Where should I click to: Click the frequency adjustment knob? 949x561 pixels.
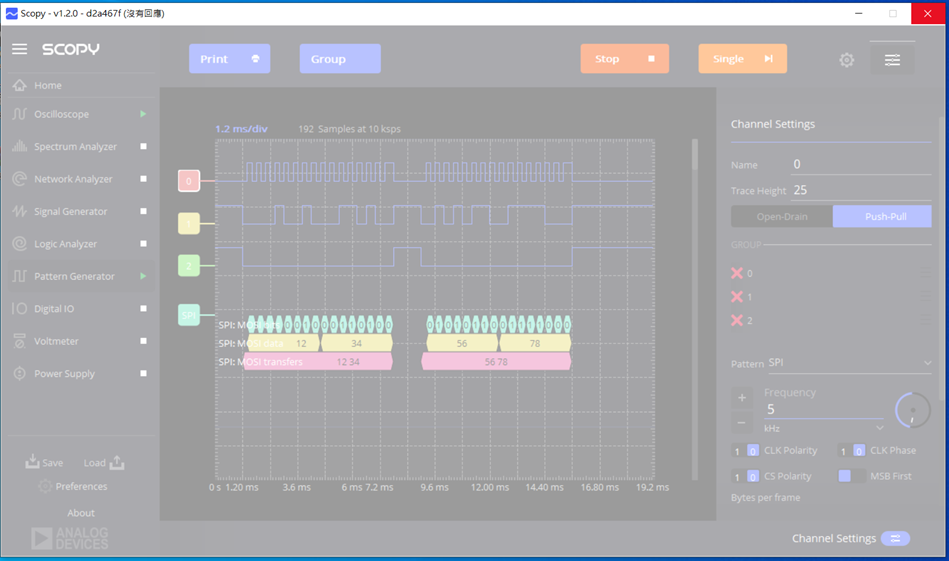pos(912,410)
